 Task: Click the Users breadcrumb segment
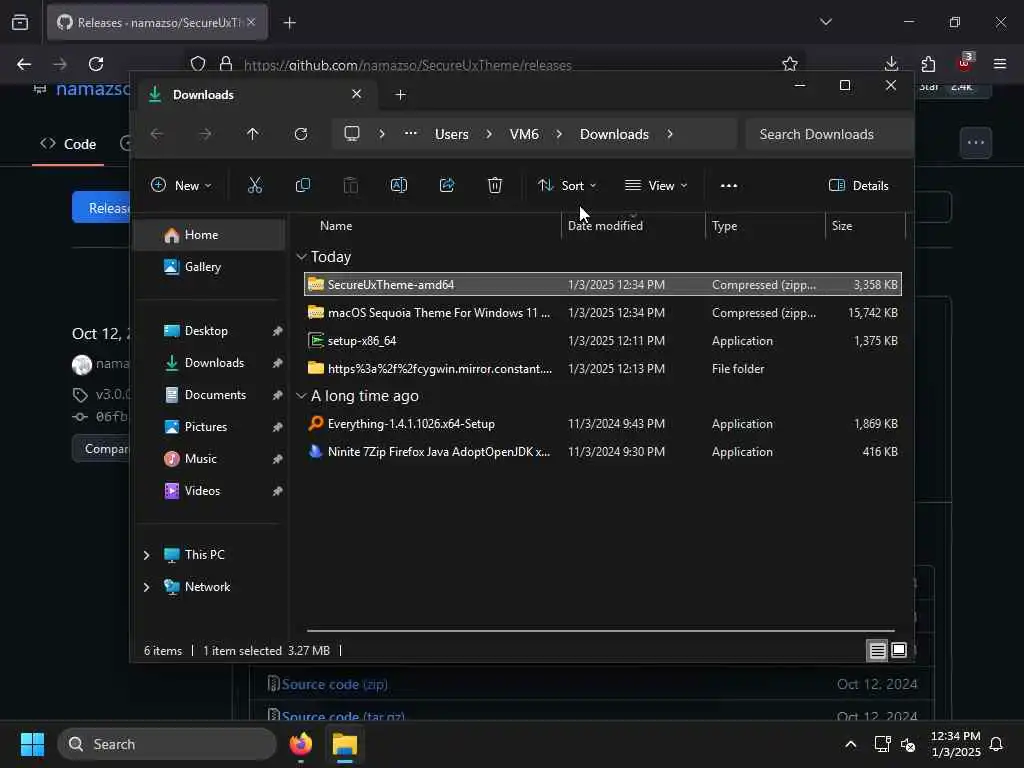(452, 134)
